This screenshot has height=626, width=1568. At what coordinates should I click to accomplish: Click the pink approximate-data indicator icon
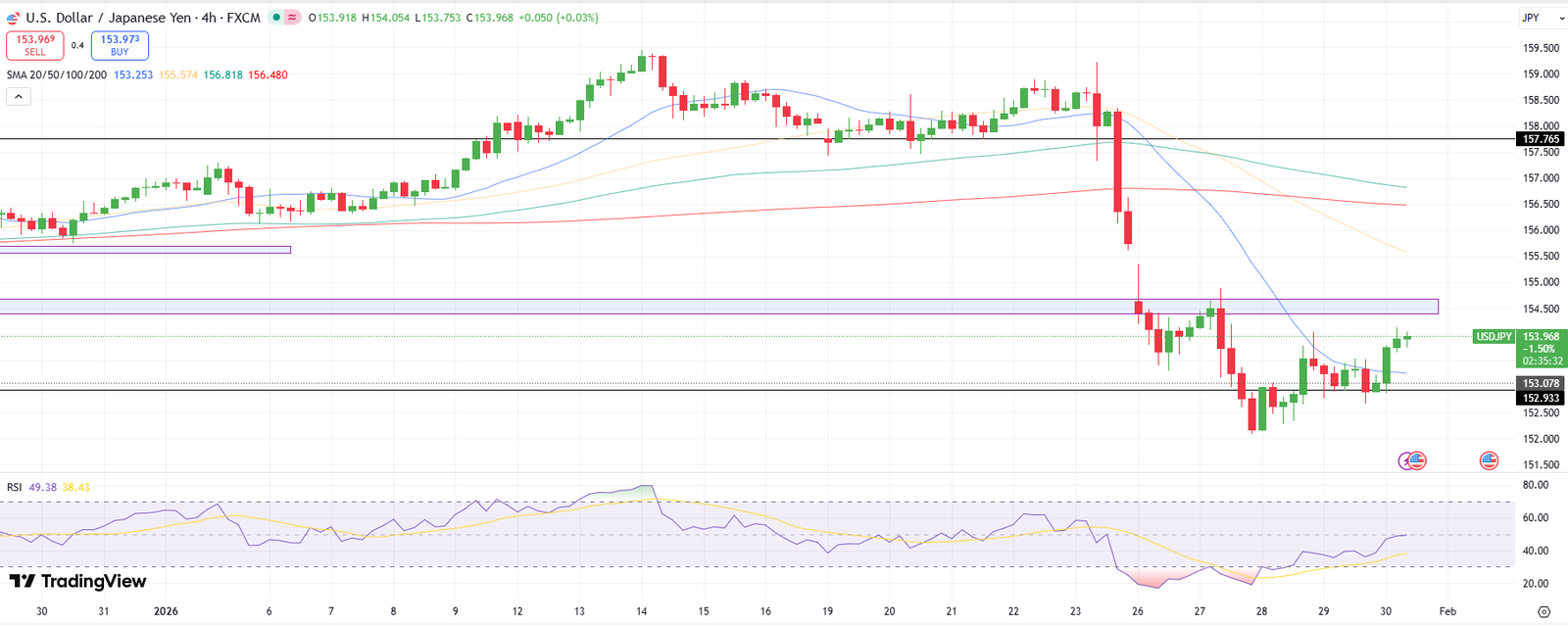292,18
